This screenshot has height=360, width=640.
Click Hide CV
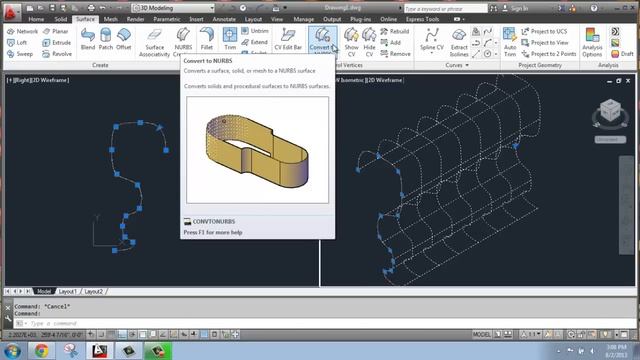369,42
